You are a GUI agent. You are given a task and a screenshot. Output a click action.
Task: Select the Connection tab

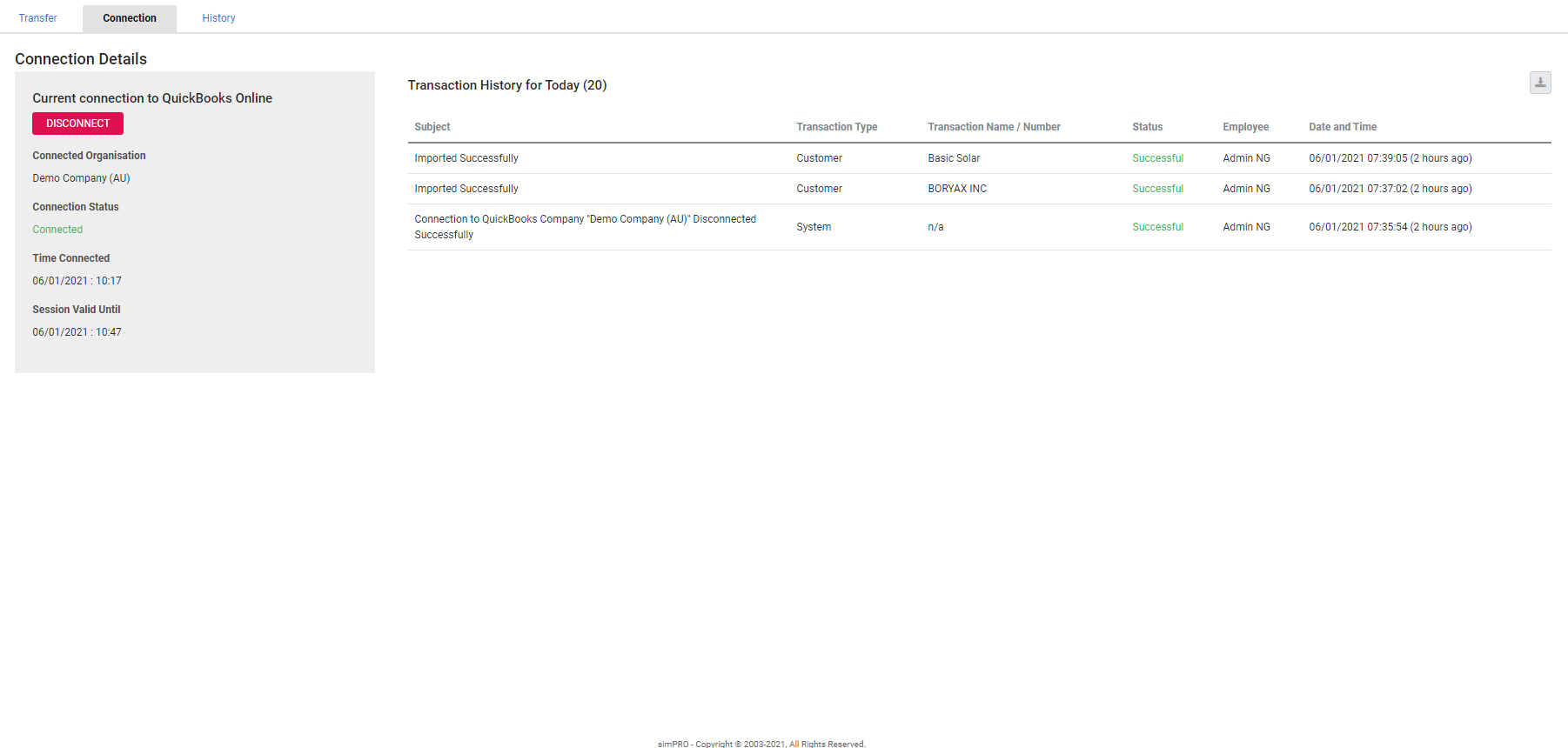click(x=130, y=18)
